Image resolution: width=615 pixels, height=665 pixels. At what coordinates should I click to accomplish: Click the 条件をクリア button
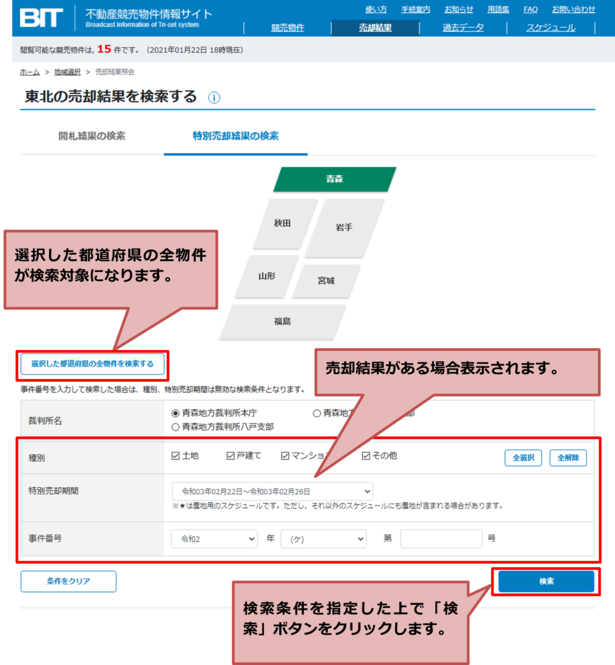pos(68,581)
